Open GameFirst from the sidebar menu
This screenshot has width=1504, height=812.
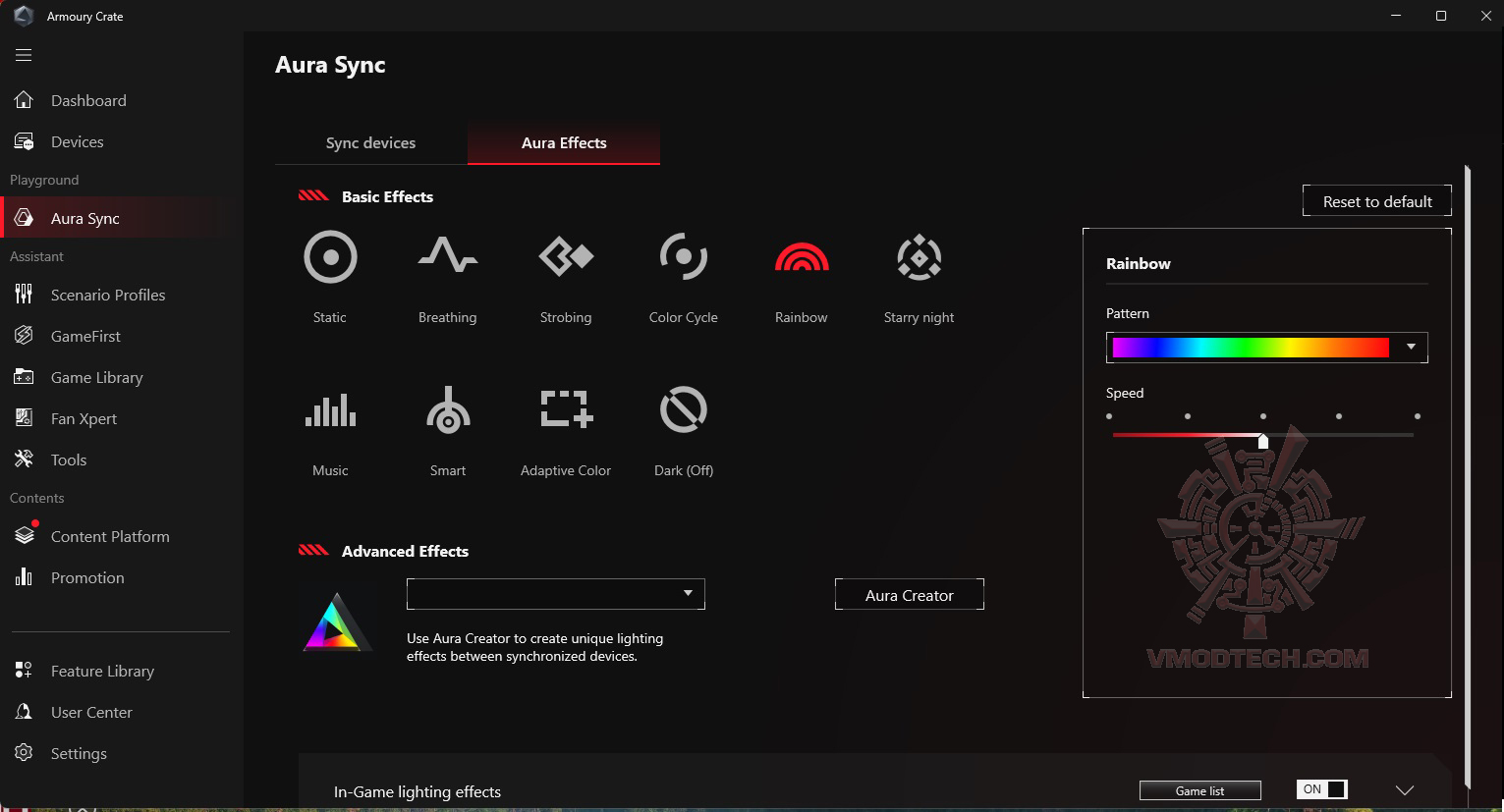click(x=85, y=336)
